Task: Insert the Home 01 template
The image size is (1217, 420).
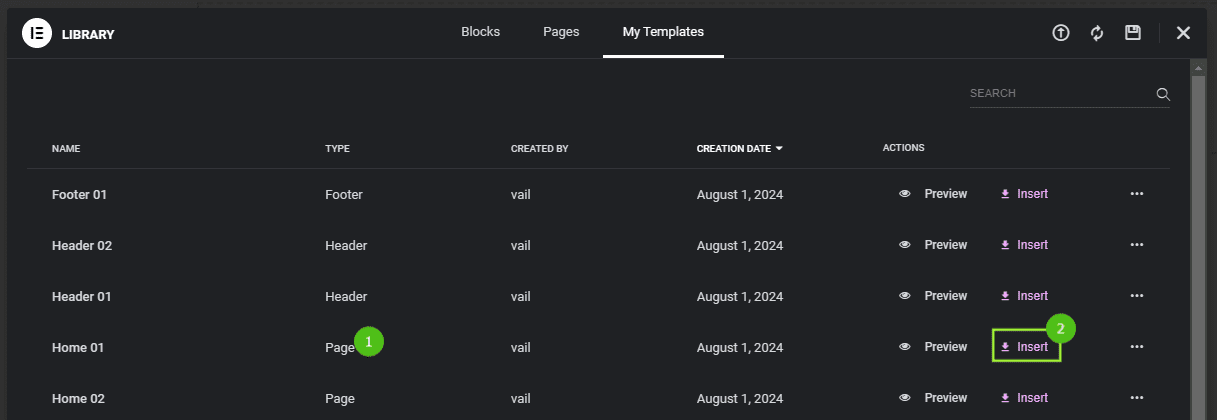Action: click(1025, 347)
